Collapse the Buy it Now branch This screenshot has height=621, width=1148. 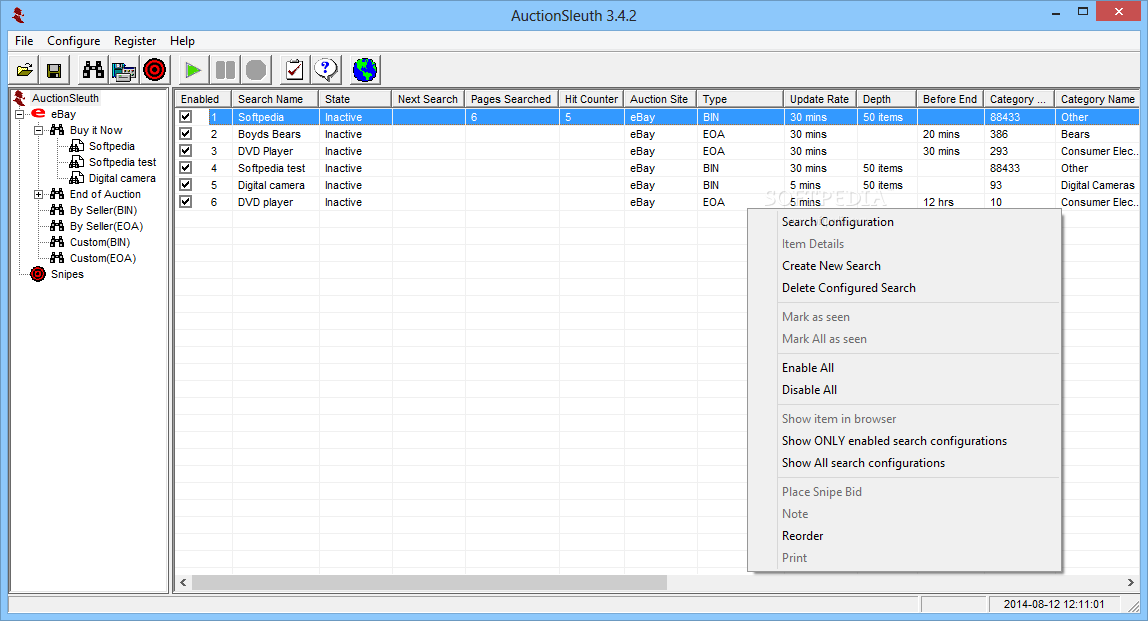point(39,130)
